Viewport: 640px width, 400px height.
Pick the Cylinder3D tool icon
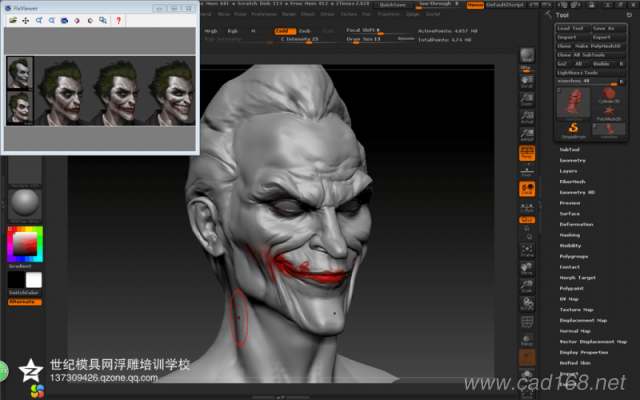[609, 96]
